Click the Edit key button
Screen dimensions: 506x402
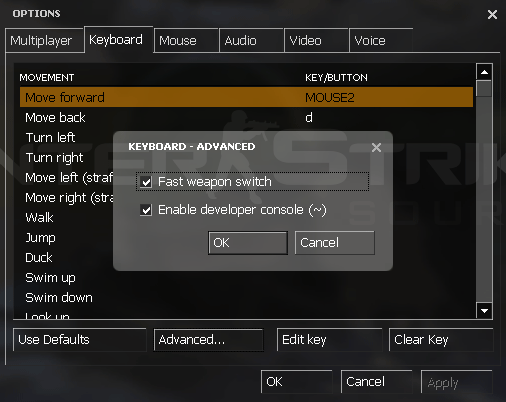[329, 340]
